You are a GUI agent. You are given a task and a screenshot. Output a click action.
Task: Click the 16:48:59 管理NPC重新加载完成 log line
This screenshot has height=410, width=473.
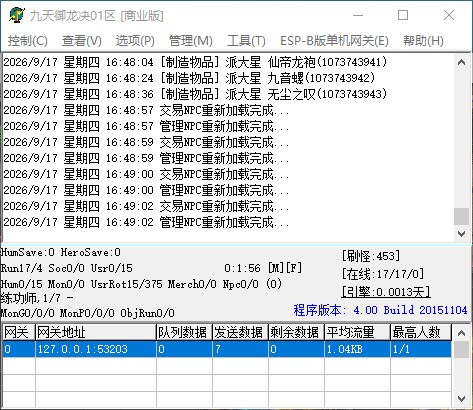(146, 158)
